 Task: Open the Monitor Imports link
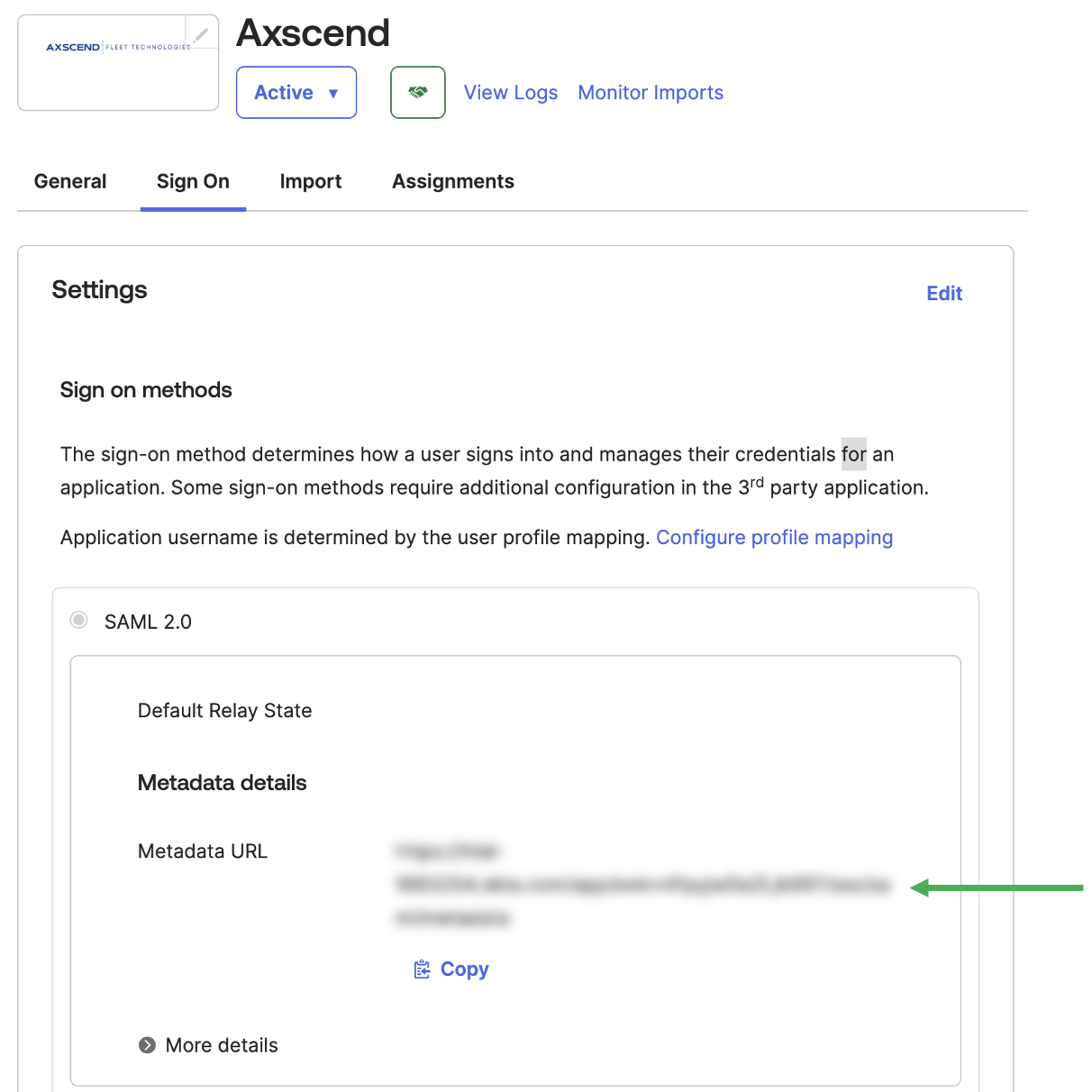point(651,93)
